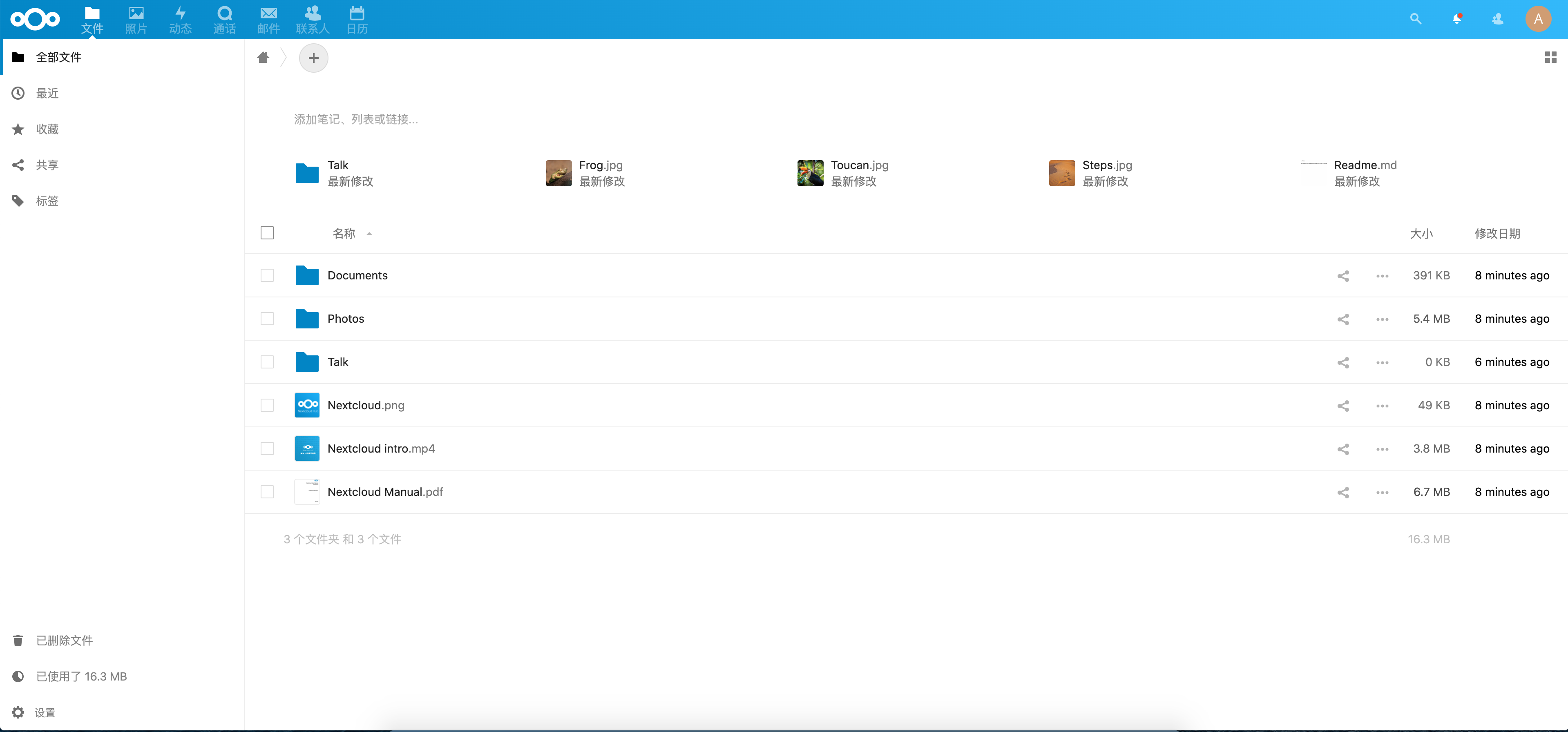Click the storage used 16.3 MB entry
Screen dimensions: 1568x732
(122, 676)
